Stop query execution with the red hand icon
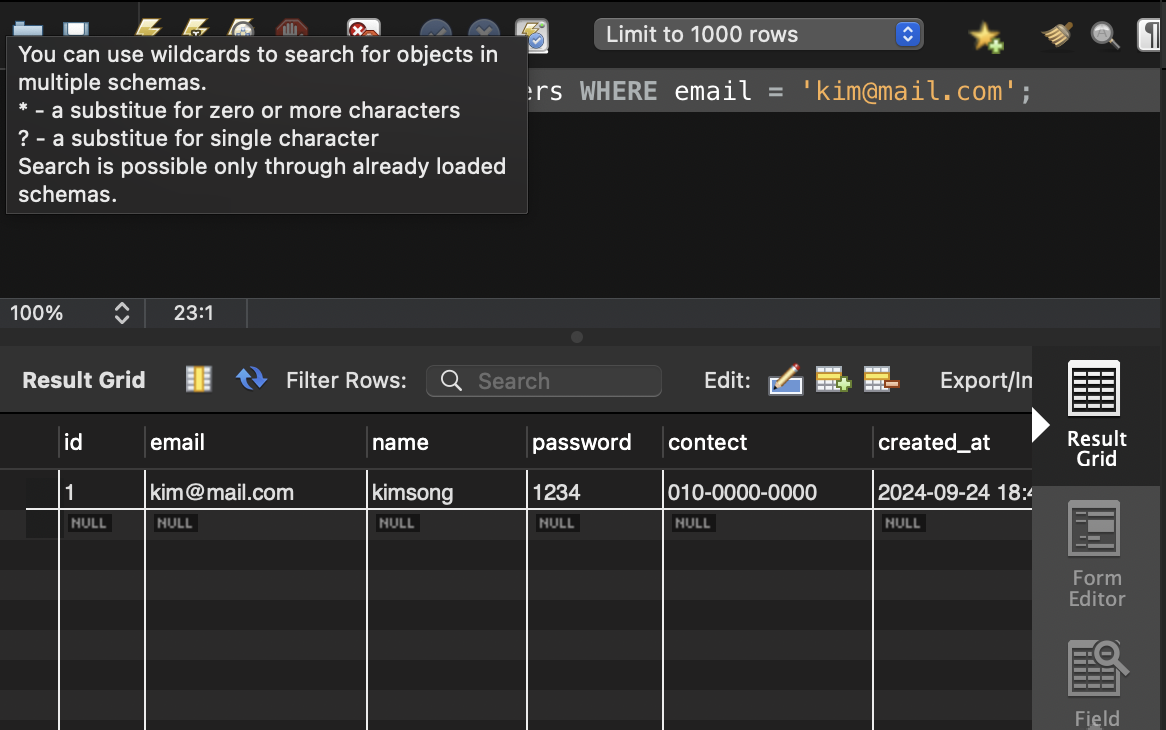 pos(291,28)
